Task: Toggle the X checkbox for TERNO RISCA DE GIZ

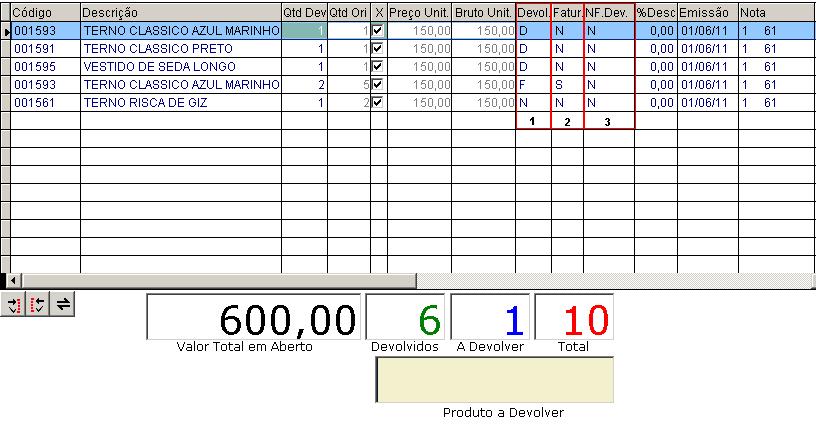Action: [377, 102]
